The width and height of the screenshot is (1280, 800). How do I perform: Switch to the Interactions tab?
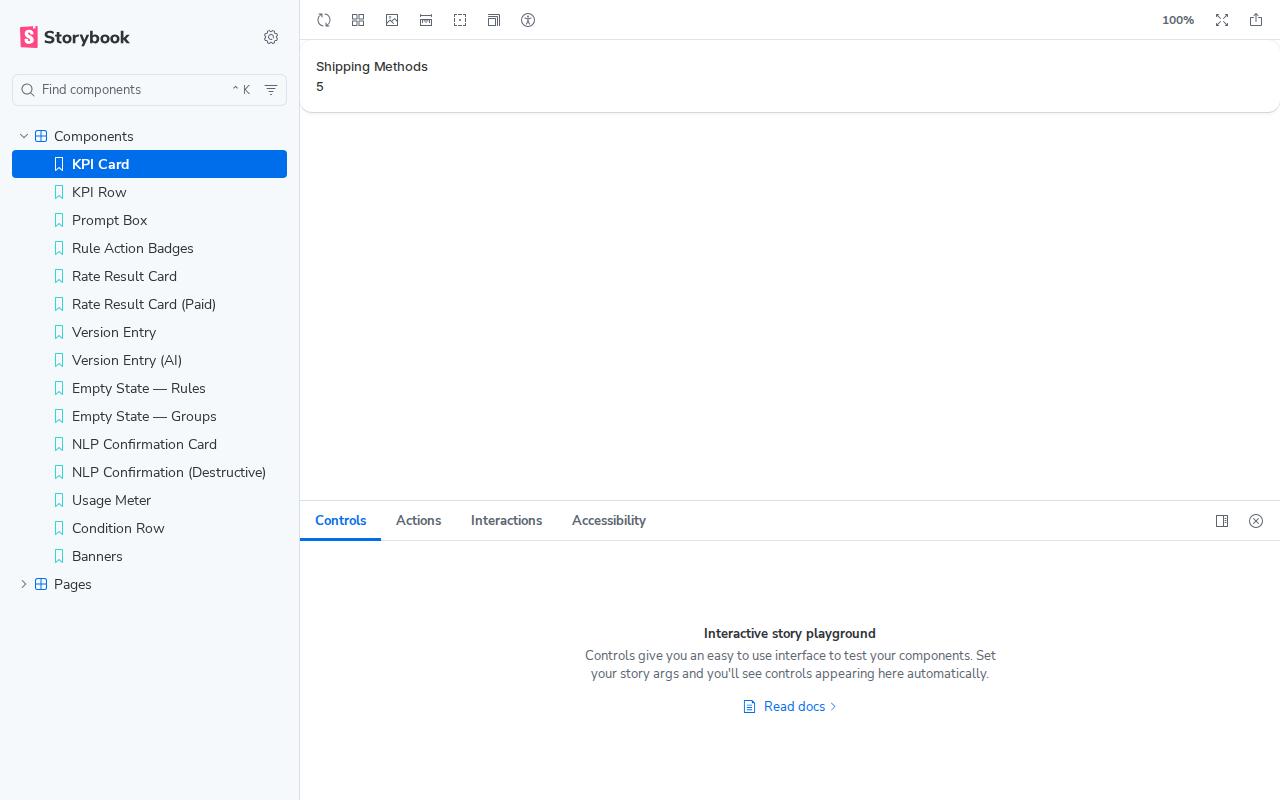coord(506,520)
